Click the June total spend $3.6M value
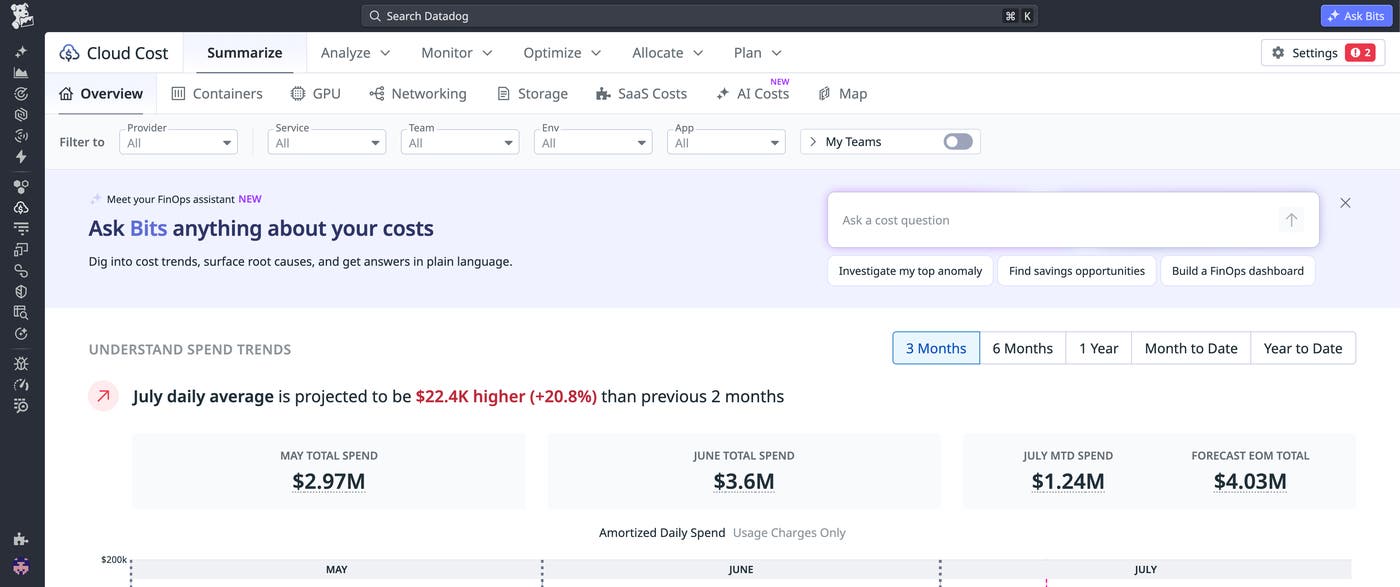 click(x=744, y=481)
